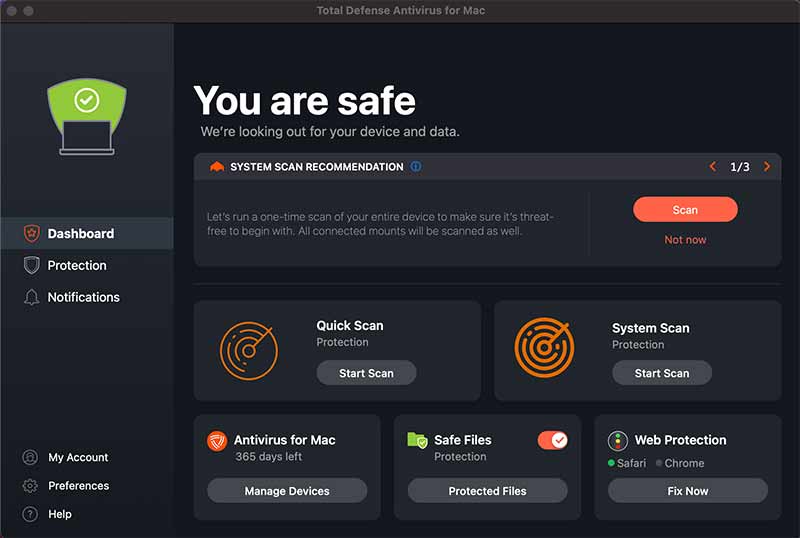
Task: Start Scan under Quick Scan
Action: pyautogui.click(x=366, y=373)
